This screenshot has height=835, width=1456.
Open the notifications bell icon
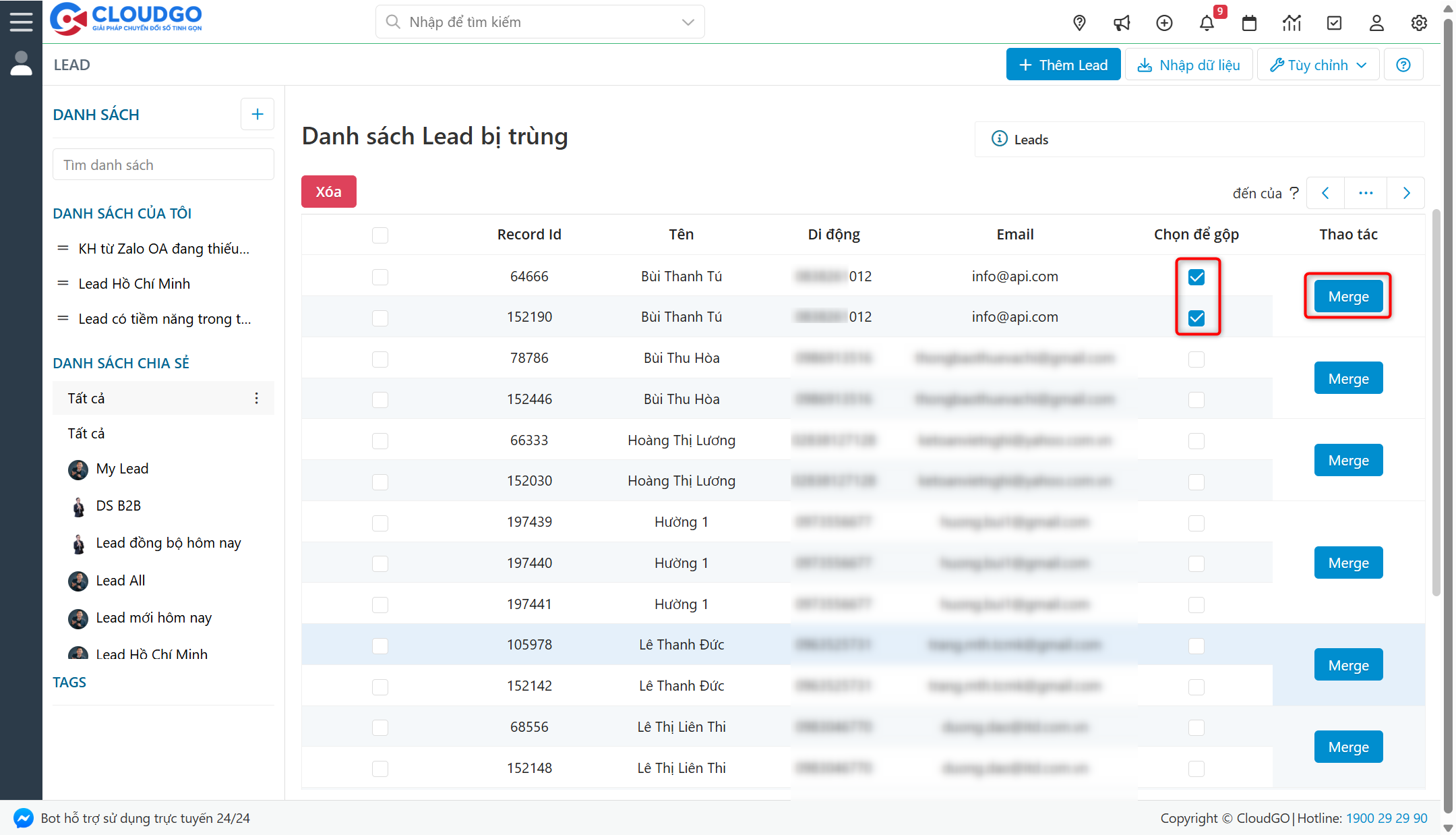pyautogui.click(x=1207, y=23)
